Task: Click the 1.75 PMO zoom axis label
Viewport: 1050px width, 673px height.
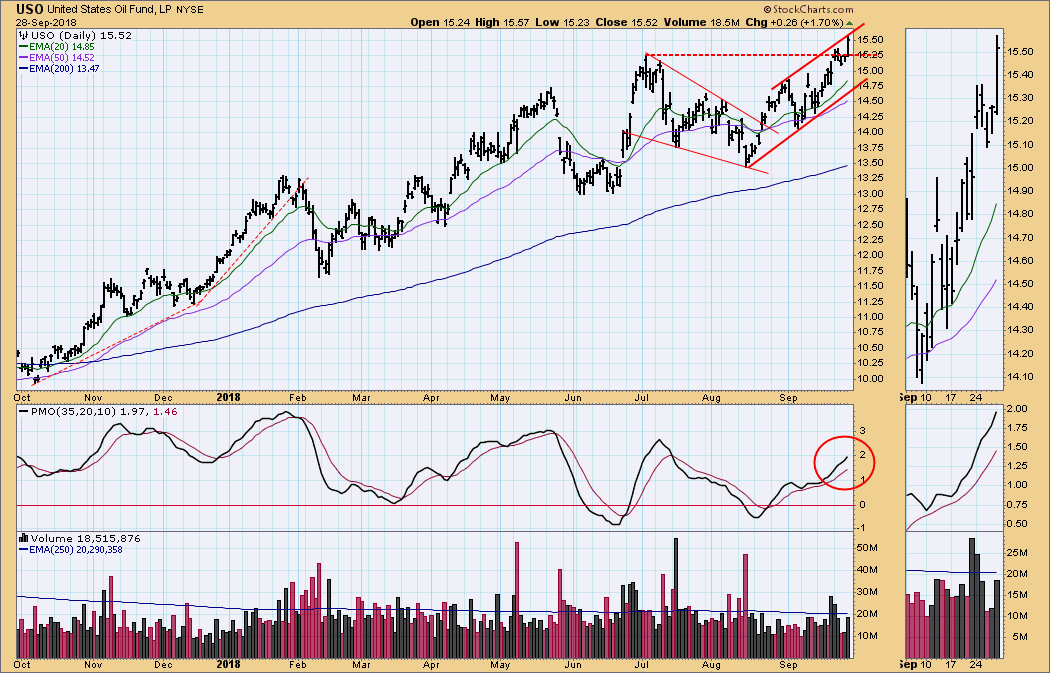Action: click(x=1018, y=428)
